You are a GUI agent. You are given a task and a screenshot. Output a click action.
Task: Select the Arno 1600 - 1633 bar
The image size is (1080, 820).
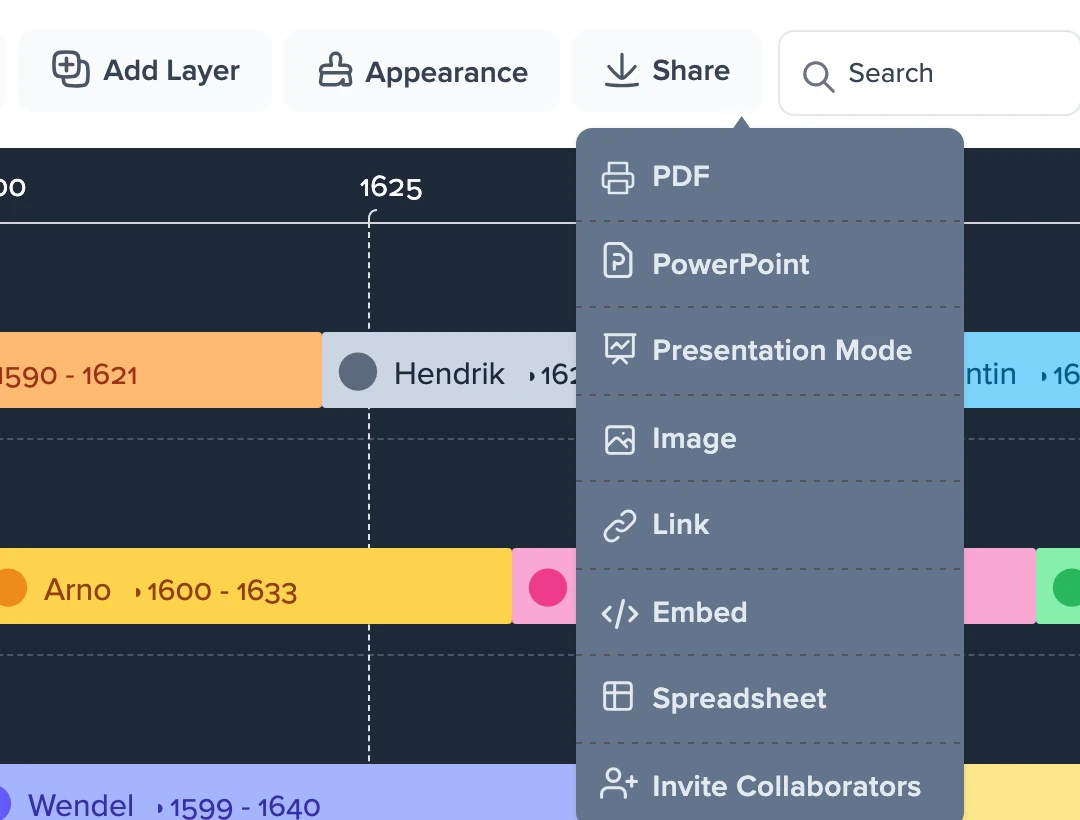(256, 586)
